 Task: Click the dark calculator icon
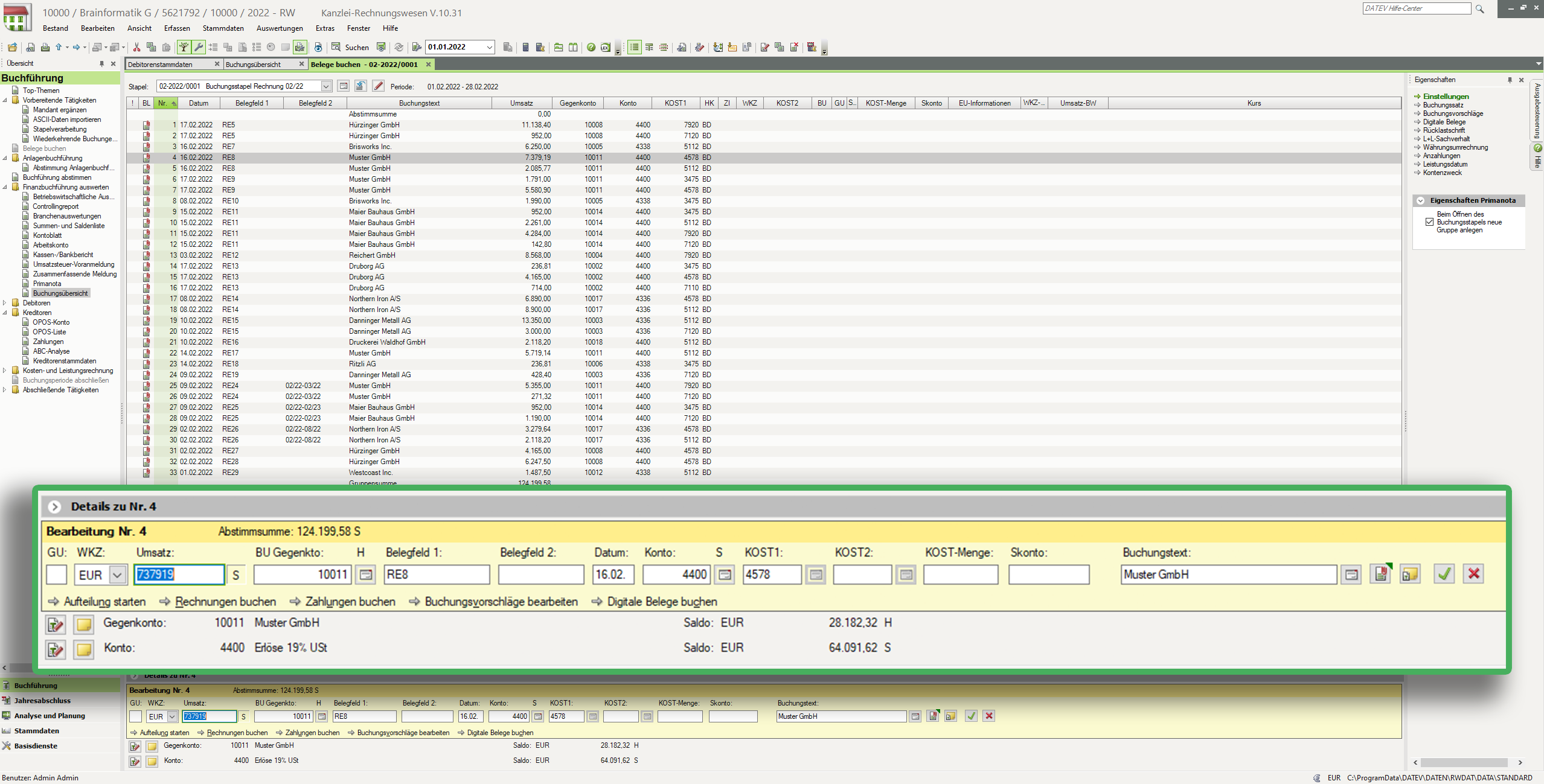coord(525,47)
